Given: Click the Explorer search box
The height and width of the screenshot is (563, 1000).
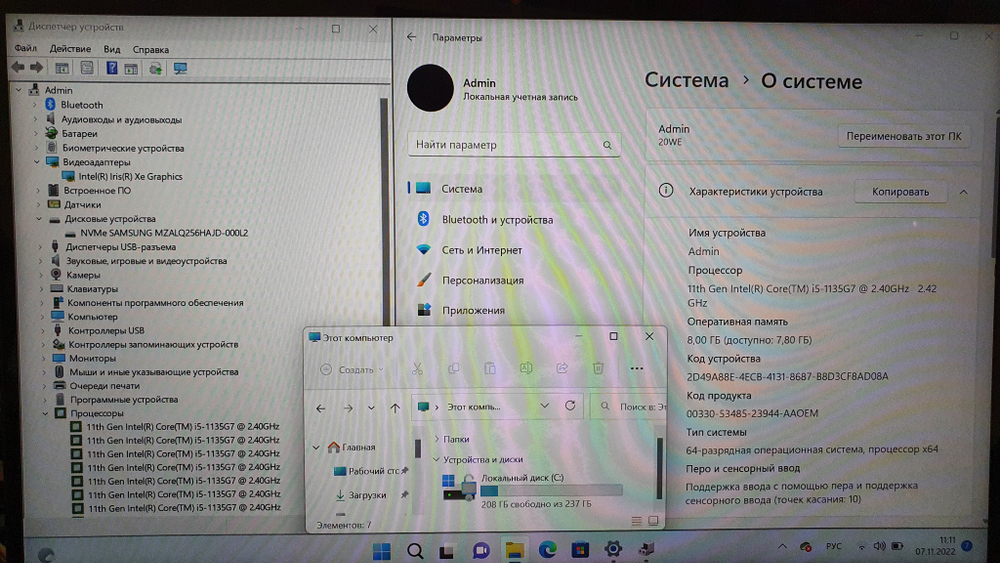Looking at the screenshot, I should click(629, 406).
